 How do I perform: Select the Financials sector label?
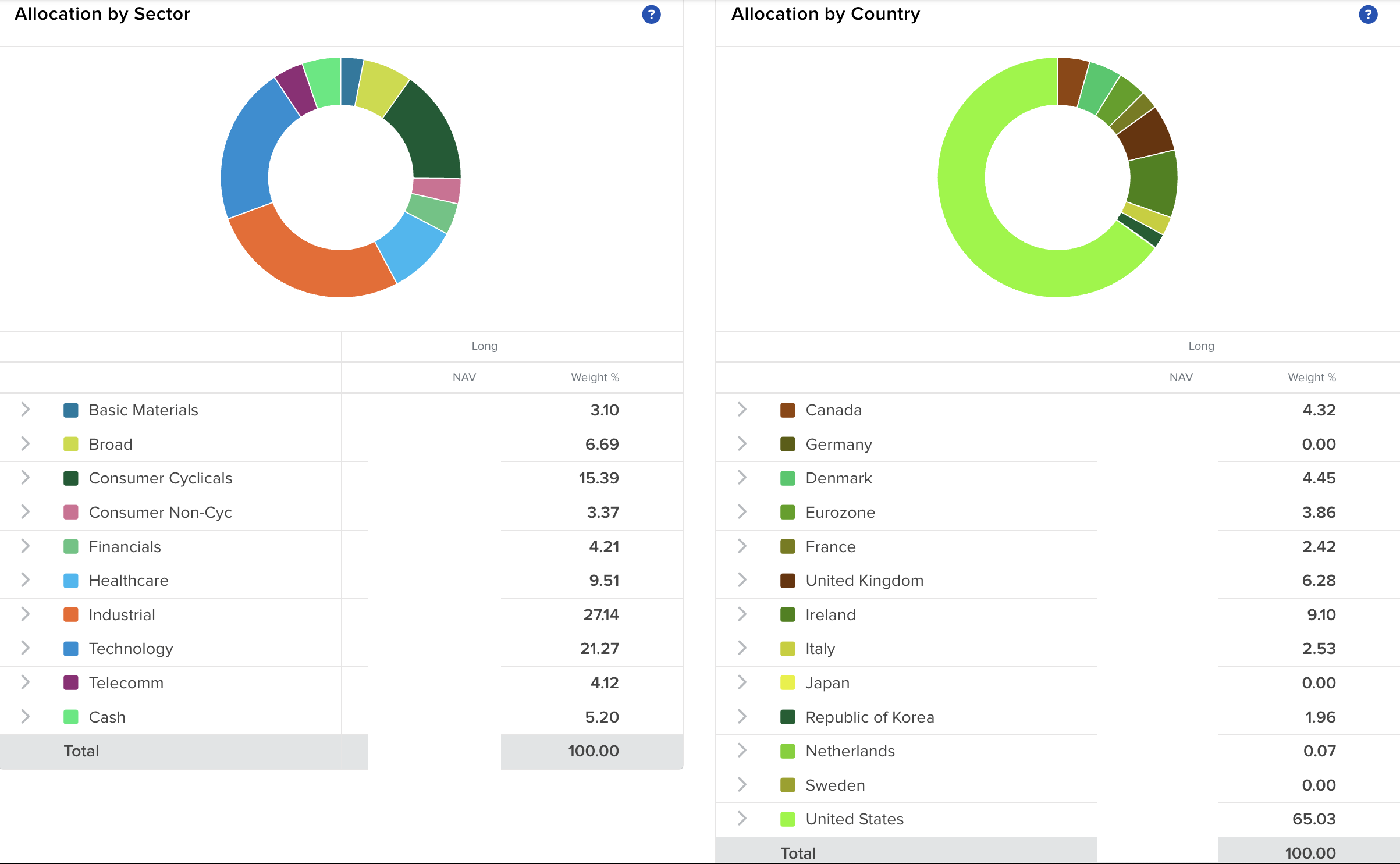[125, 547]
